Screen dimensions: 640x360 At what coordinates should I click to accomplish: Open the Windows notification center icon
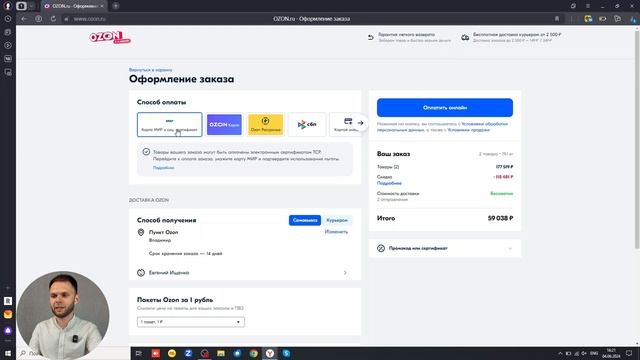(629, 353)
